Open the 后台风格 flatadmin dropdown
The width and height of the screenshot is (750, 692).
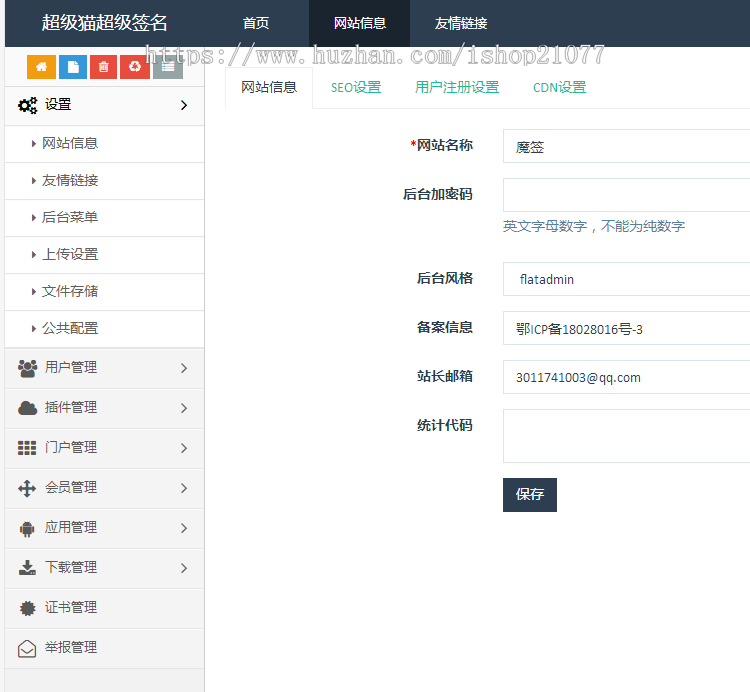(x=626, y=279)
